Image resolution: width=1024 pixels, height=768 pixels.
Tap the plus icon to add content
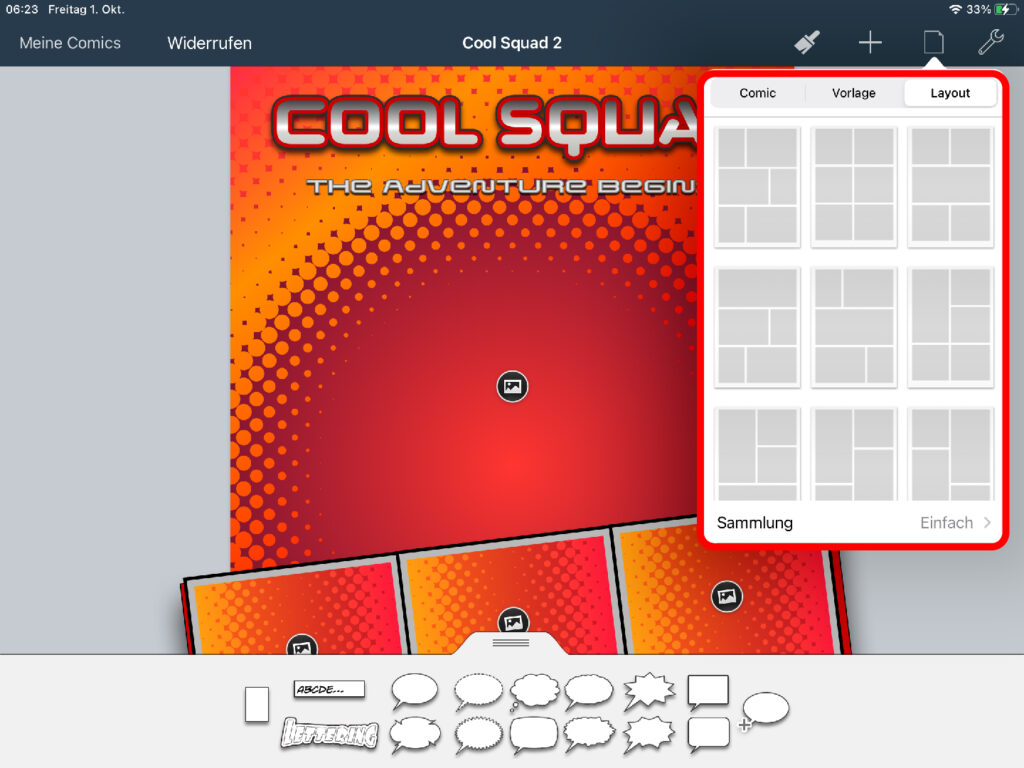pyautogui.click(x=870, y=42)
